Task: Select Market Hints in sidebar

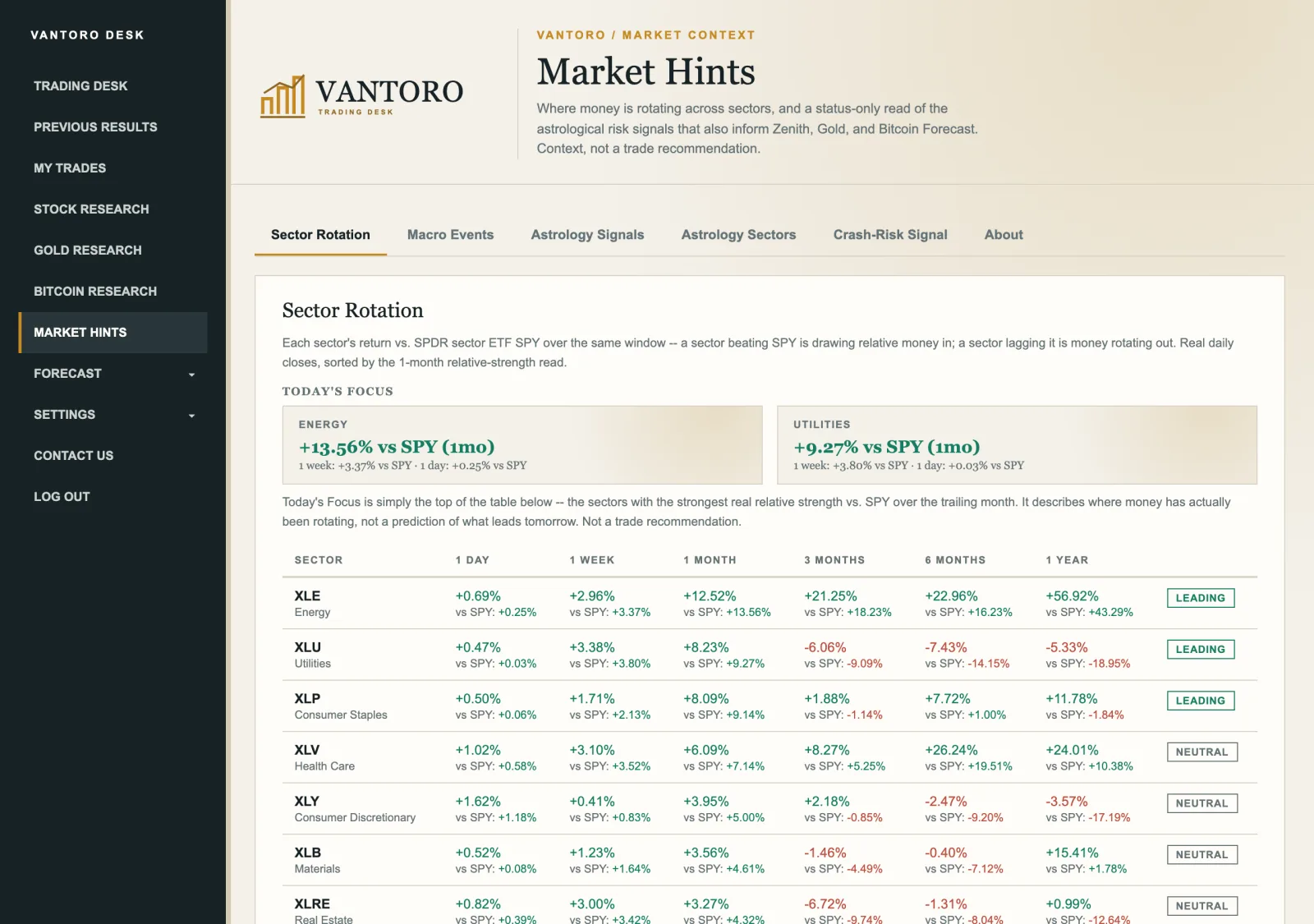Action: pyautogui.click(x=113, y=333)
